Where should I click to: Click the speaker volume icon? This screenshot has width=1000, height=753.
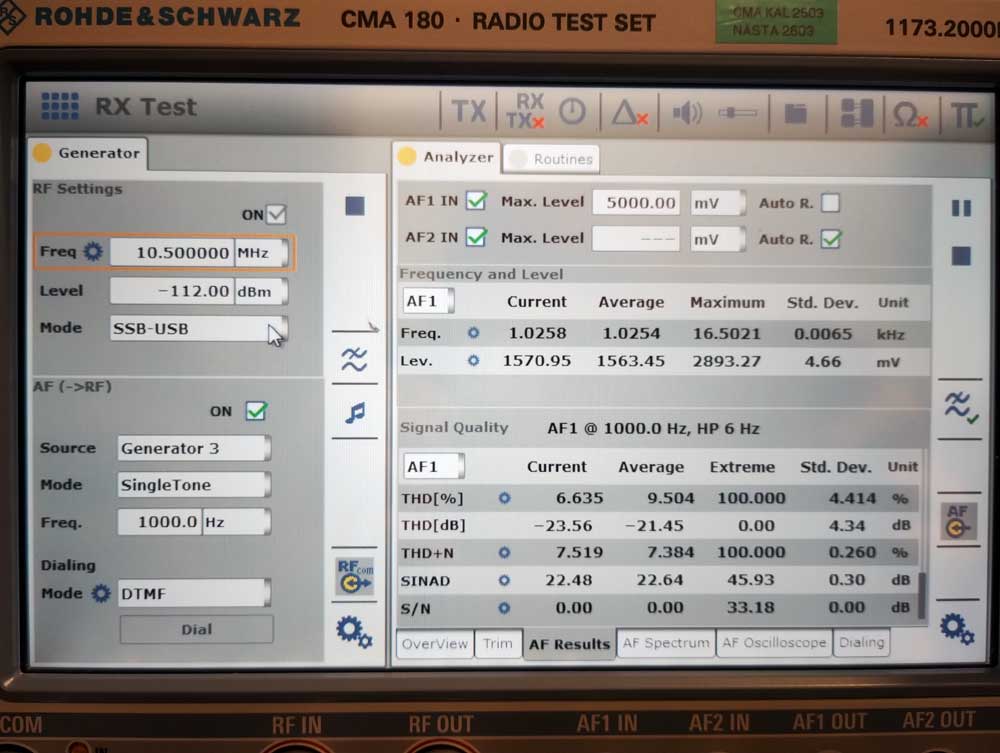pos(687,113)
